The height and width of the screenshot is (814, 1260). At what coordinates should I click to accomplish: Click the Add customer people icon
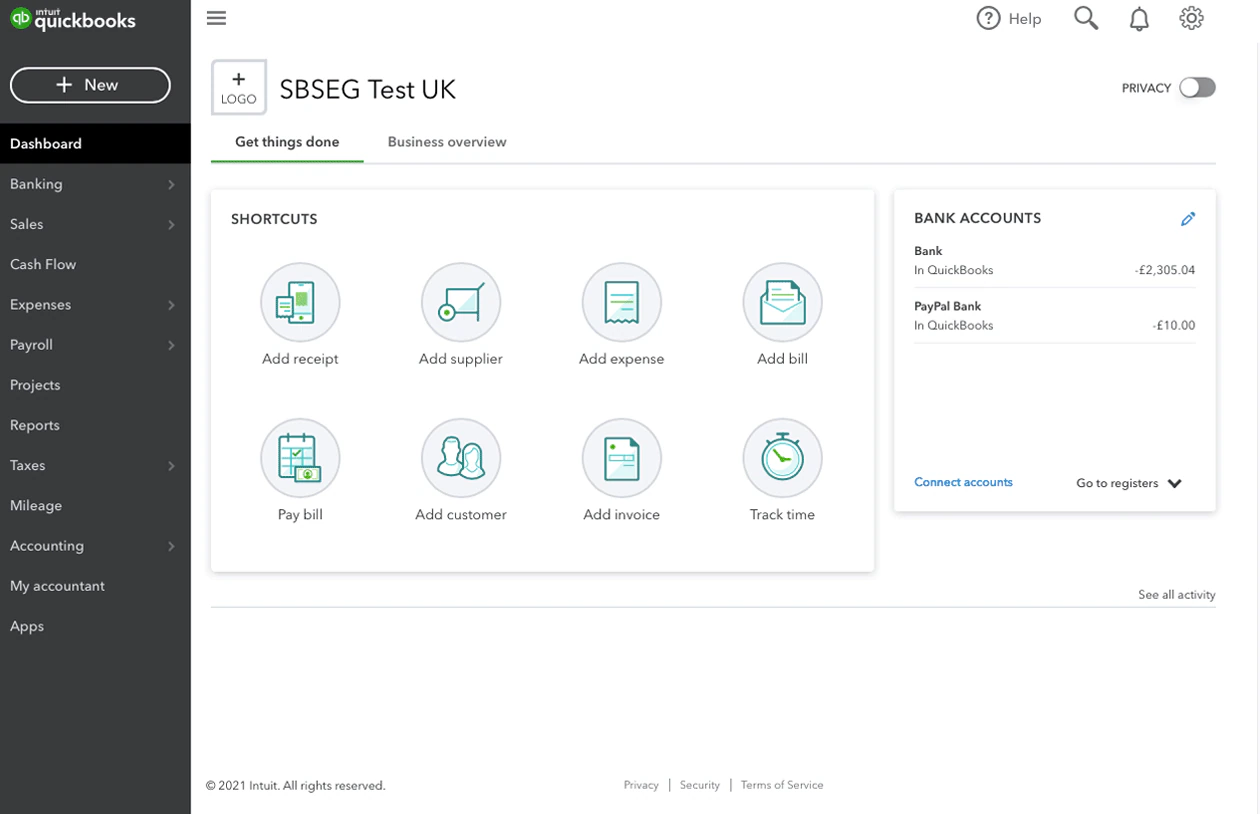(461, 458)
